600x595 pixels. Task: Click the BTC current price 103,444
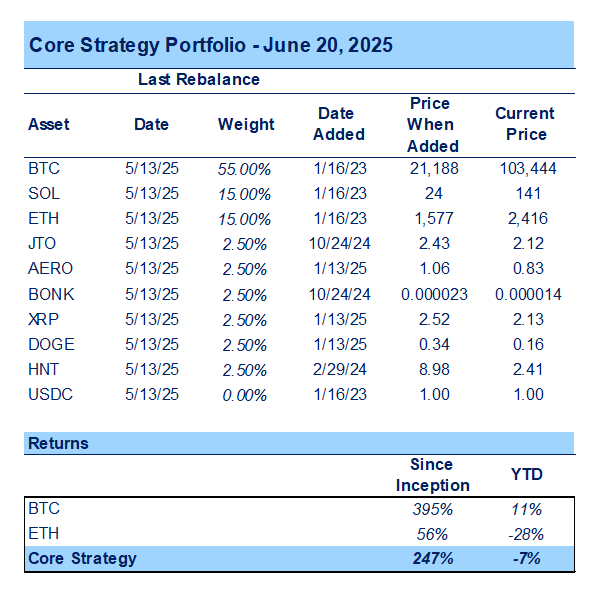[x=528, y=168]
